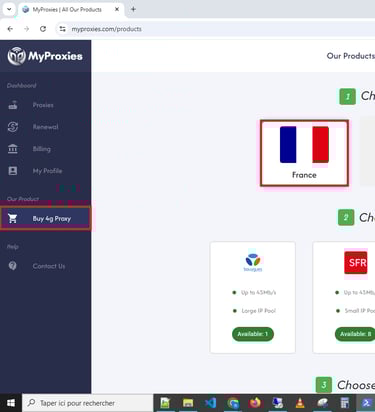The height and width of the screenshot is (412, 375).
Task: Click the Contact Us question icon
Action: click(13, 266)
